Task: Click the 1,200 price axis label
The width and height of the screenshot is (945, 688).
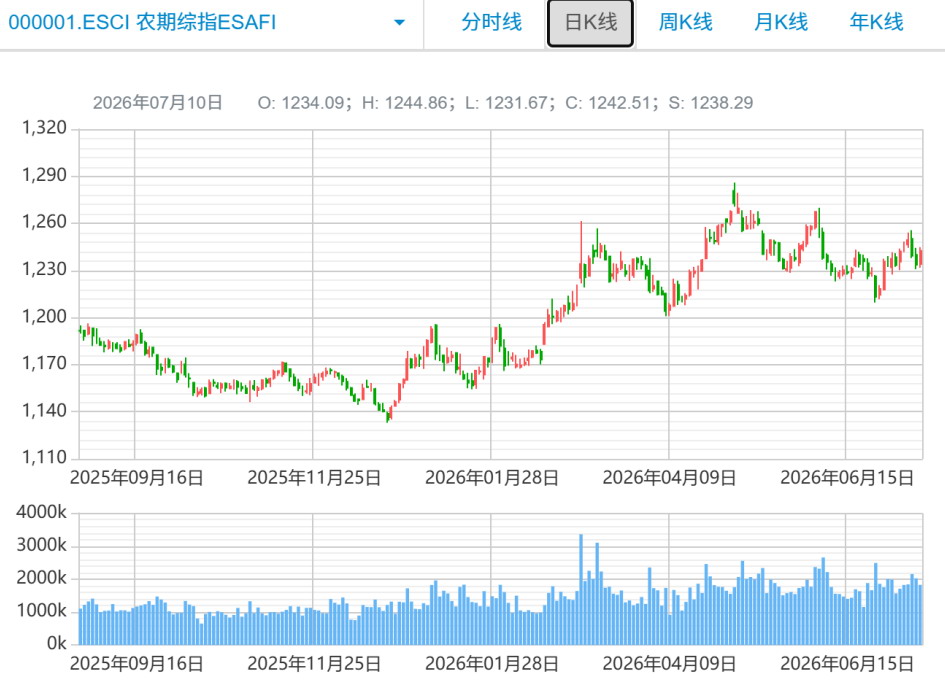Action: point(44,317)
